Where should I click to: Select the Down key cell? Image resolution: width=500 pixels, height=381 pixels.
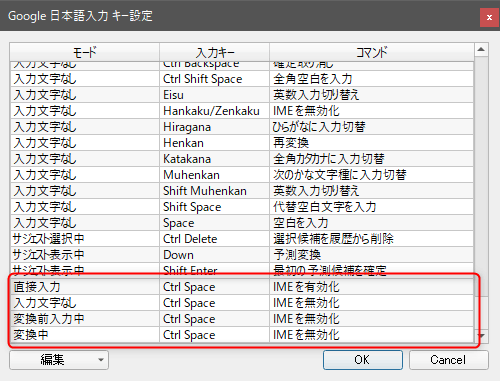(x=214, y=255)
